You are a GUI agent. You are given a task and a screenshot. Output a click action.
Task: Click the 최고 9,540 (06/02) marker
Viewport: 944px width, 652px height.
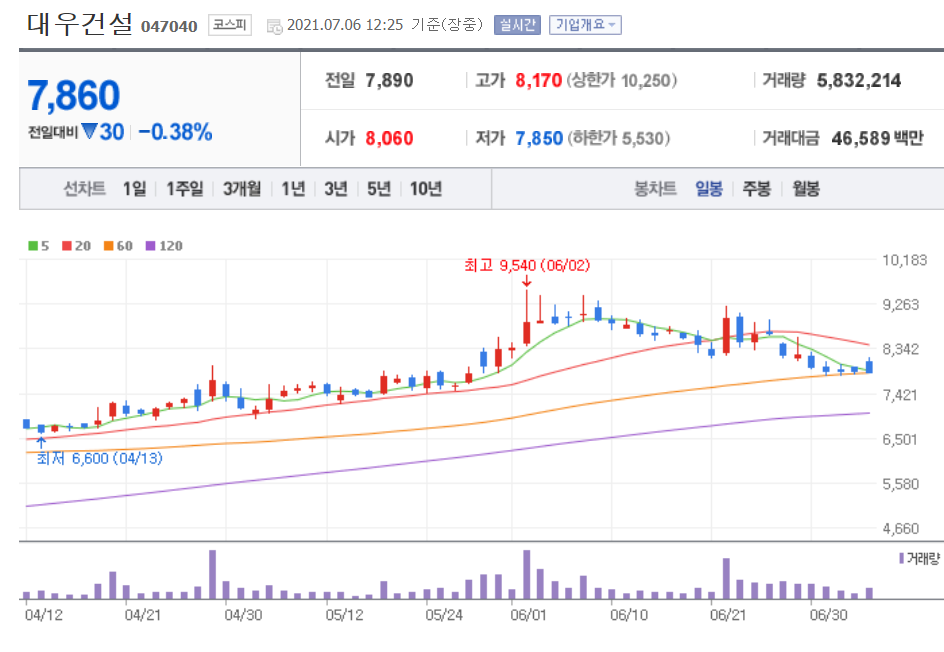tap(527, 265)
